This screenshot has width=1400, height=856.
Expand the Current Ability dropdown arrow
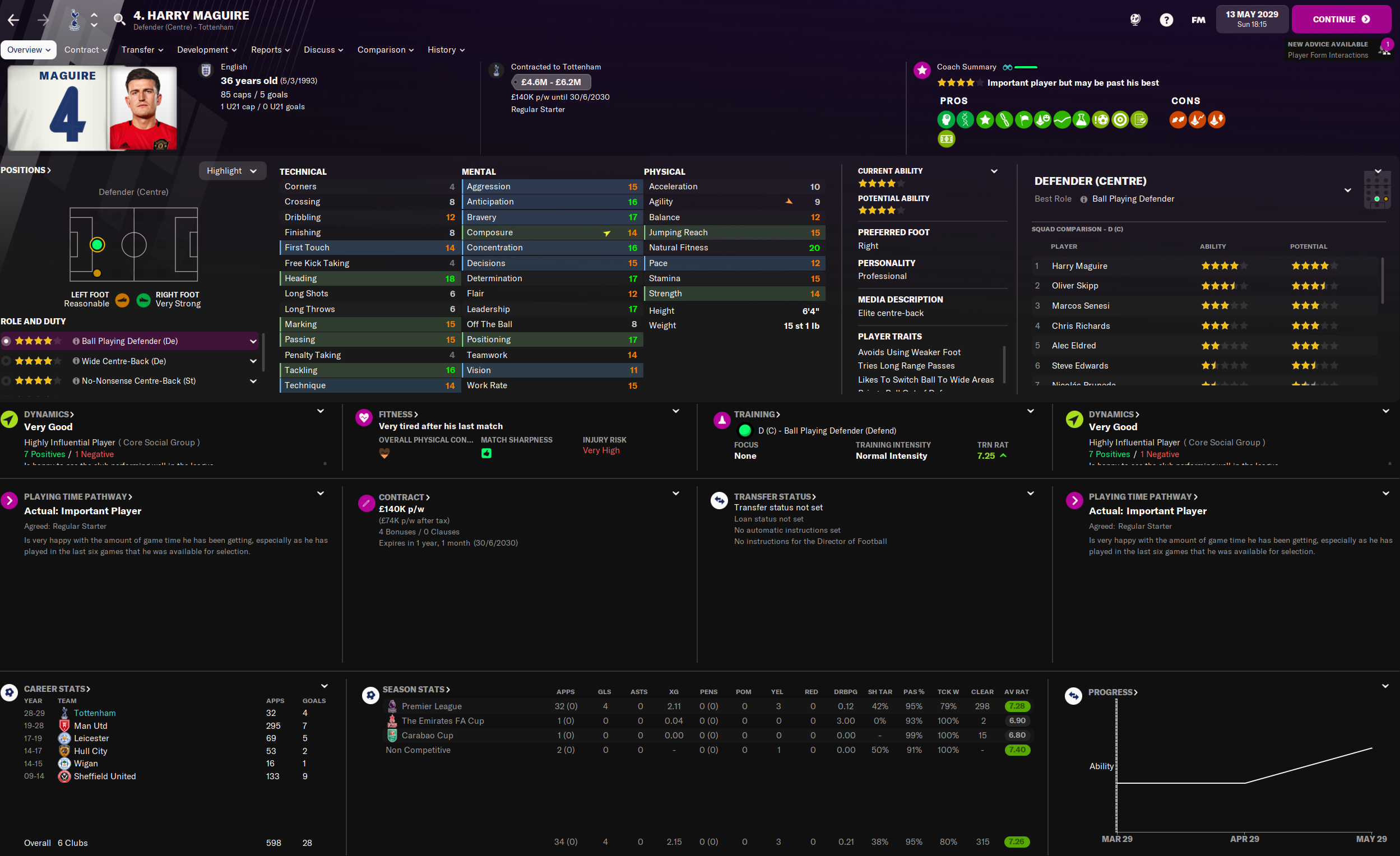point(994,171)
